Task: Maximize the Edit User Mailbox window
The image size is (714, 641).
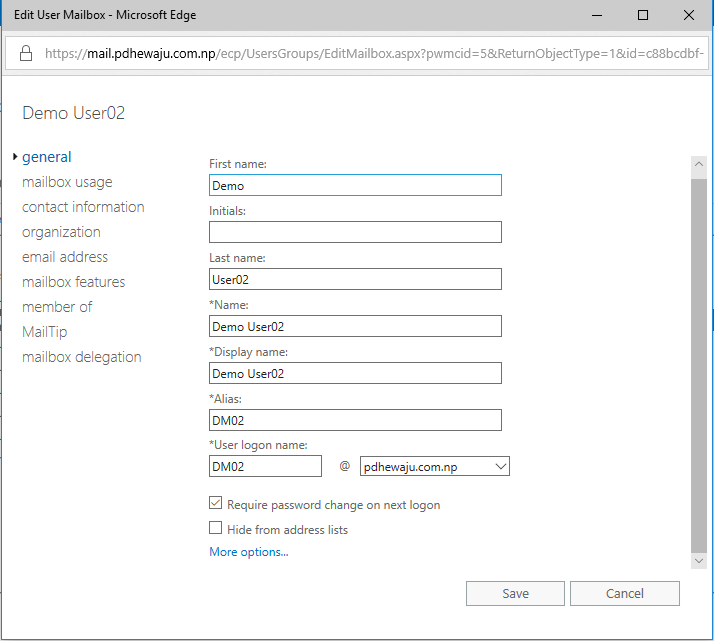Action: (x=643, y=15)
